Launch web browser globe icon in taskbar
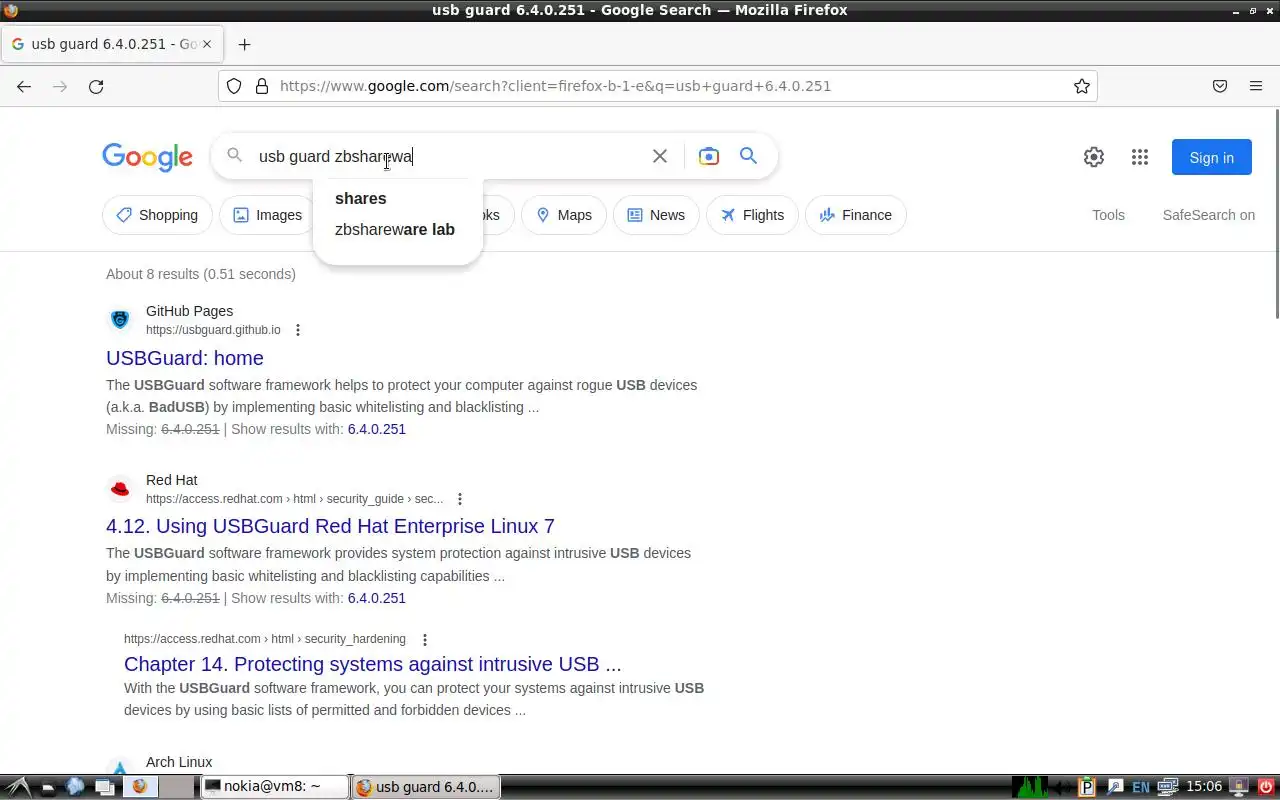Image resolution: width=1280 pixels, height=800 pixels. click(x=75, y=787)
